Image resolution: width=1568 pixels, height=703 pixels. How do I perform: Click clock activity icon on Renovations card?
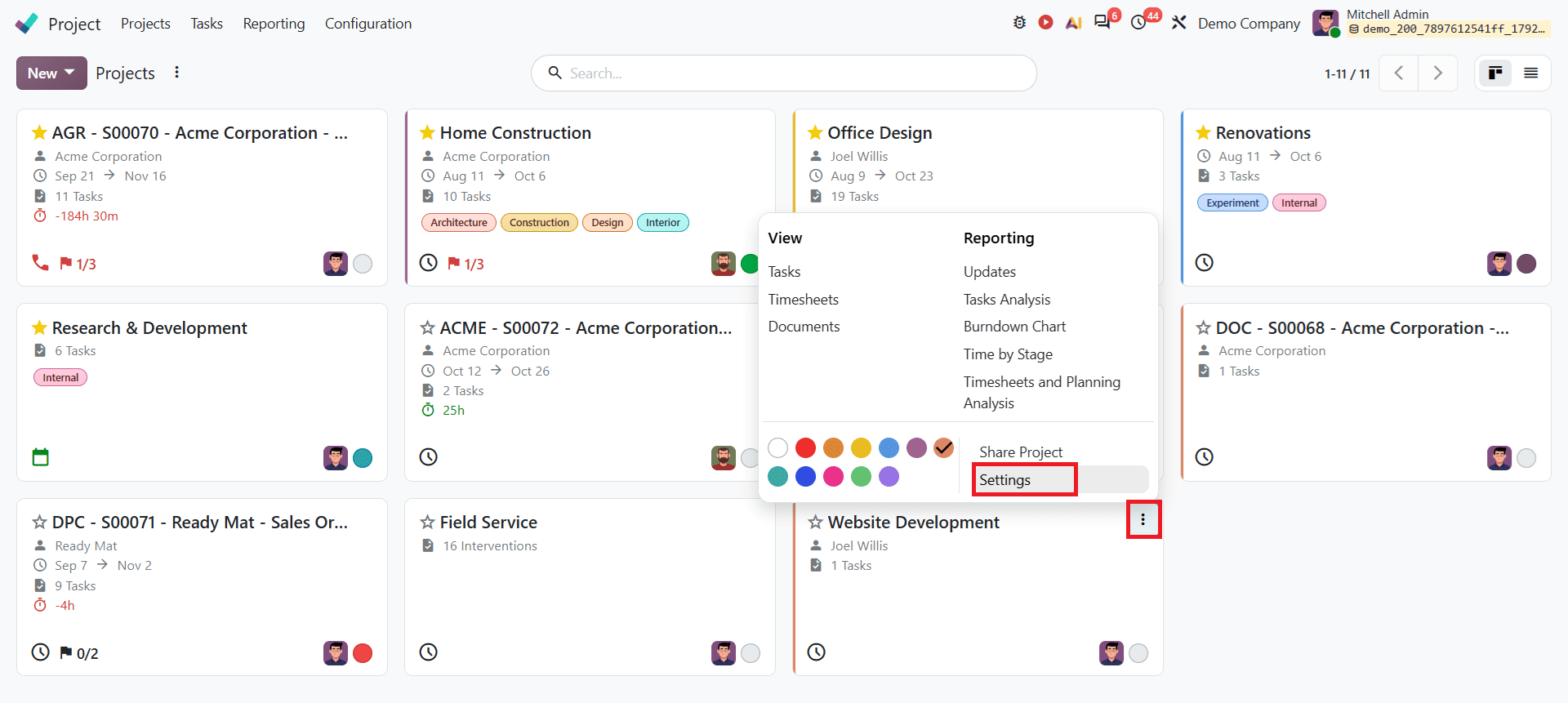pyautogui.click(x=1205, y=263)
